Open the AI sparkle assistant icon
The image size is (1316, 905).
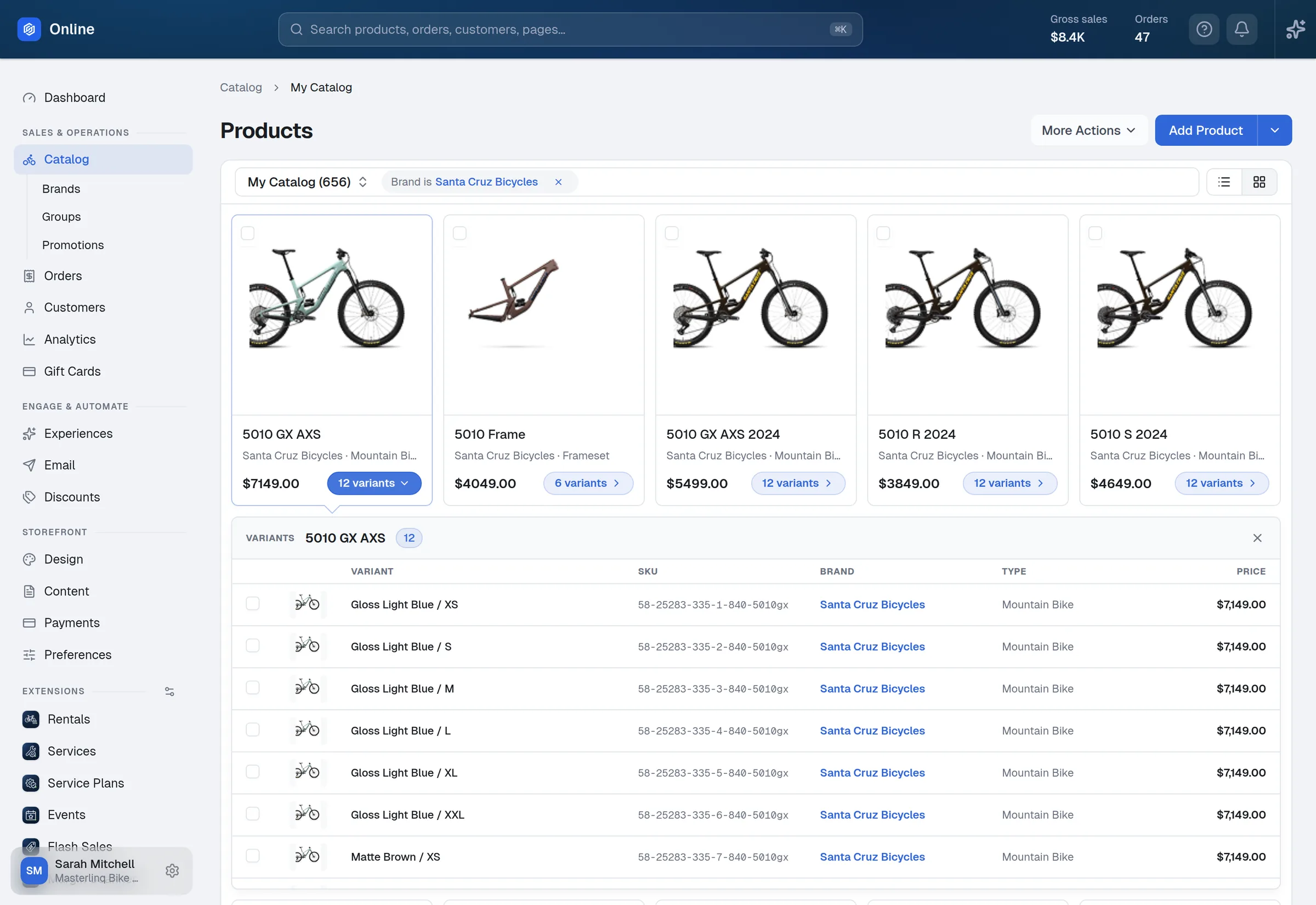(1295, 29)
